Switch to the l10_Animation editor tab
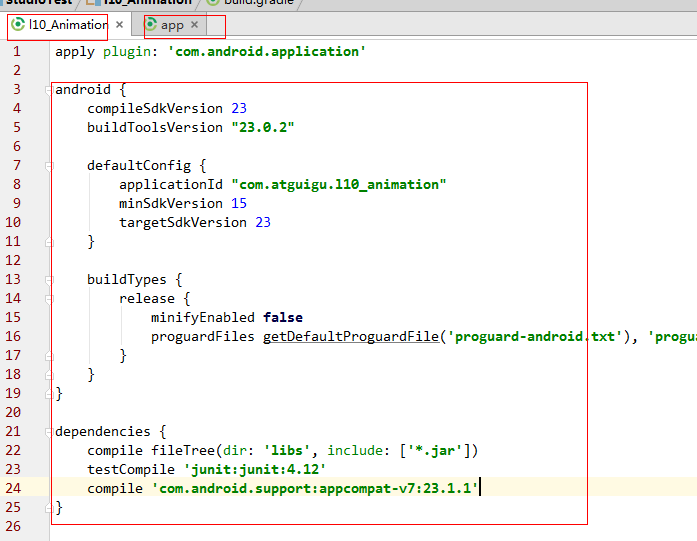Viewport: 697px width, 541px height. [68, 25]
